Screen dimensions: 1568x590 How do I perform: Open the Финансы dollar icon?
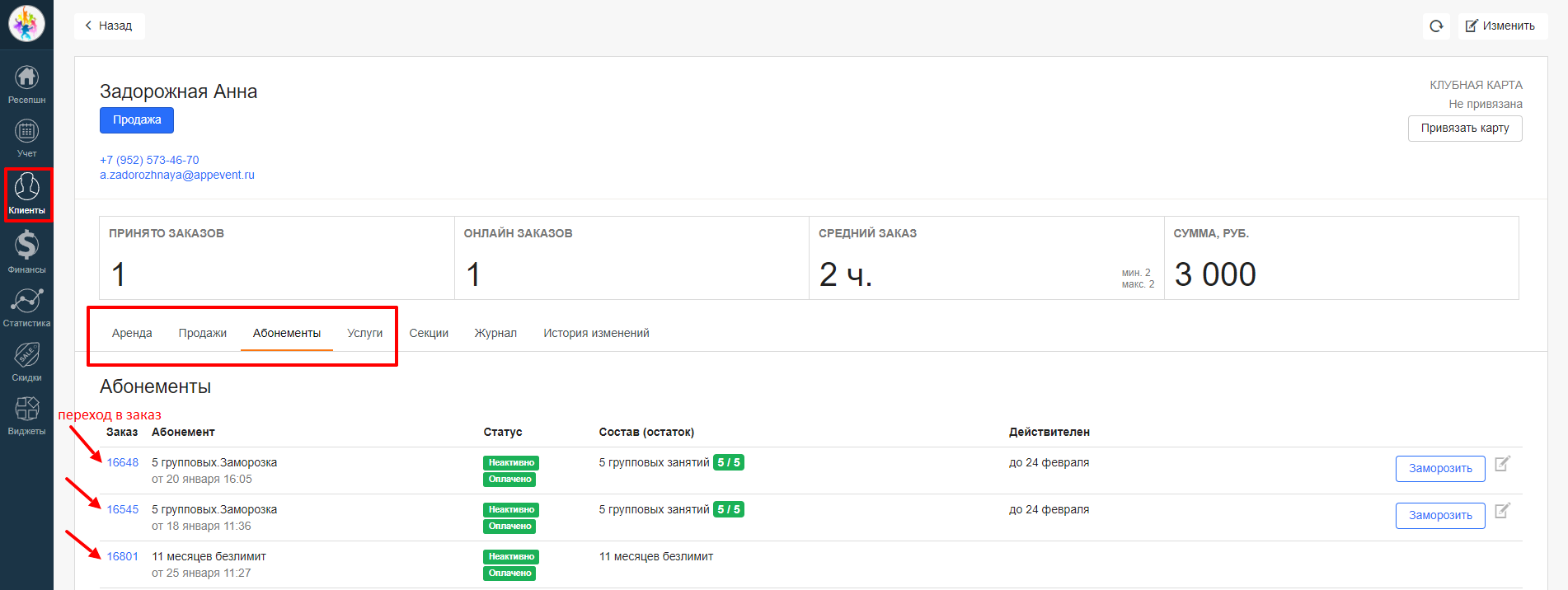coord(26,251)
